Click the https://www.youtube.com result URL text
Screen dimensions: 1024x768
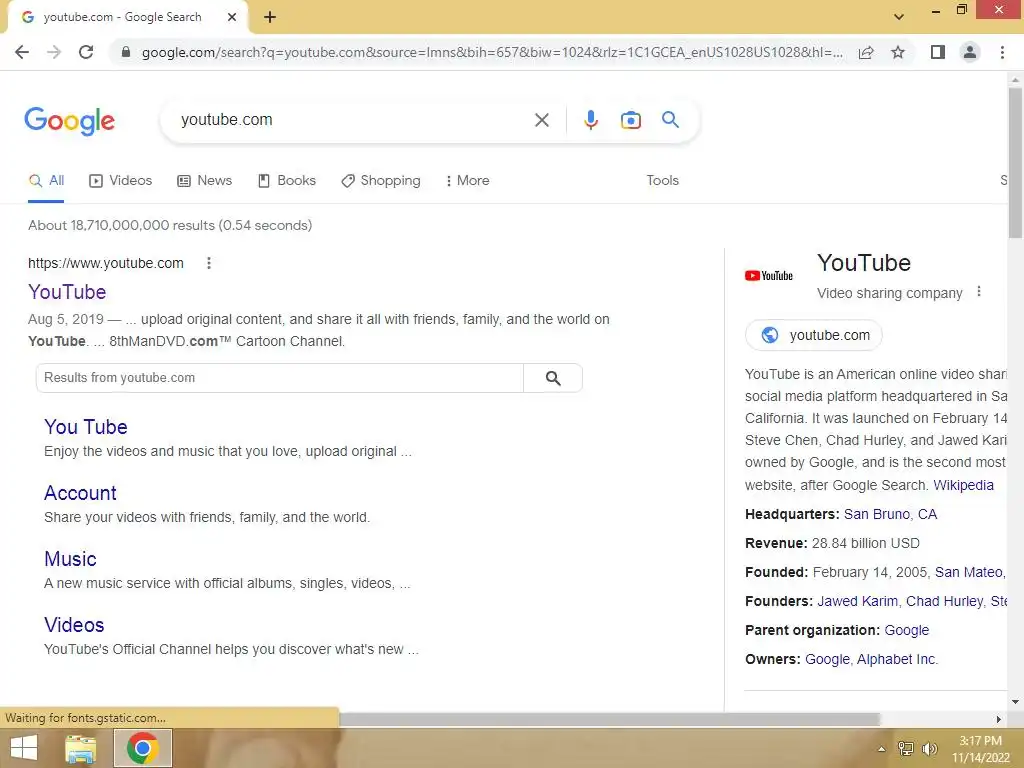tap(106, 263)
